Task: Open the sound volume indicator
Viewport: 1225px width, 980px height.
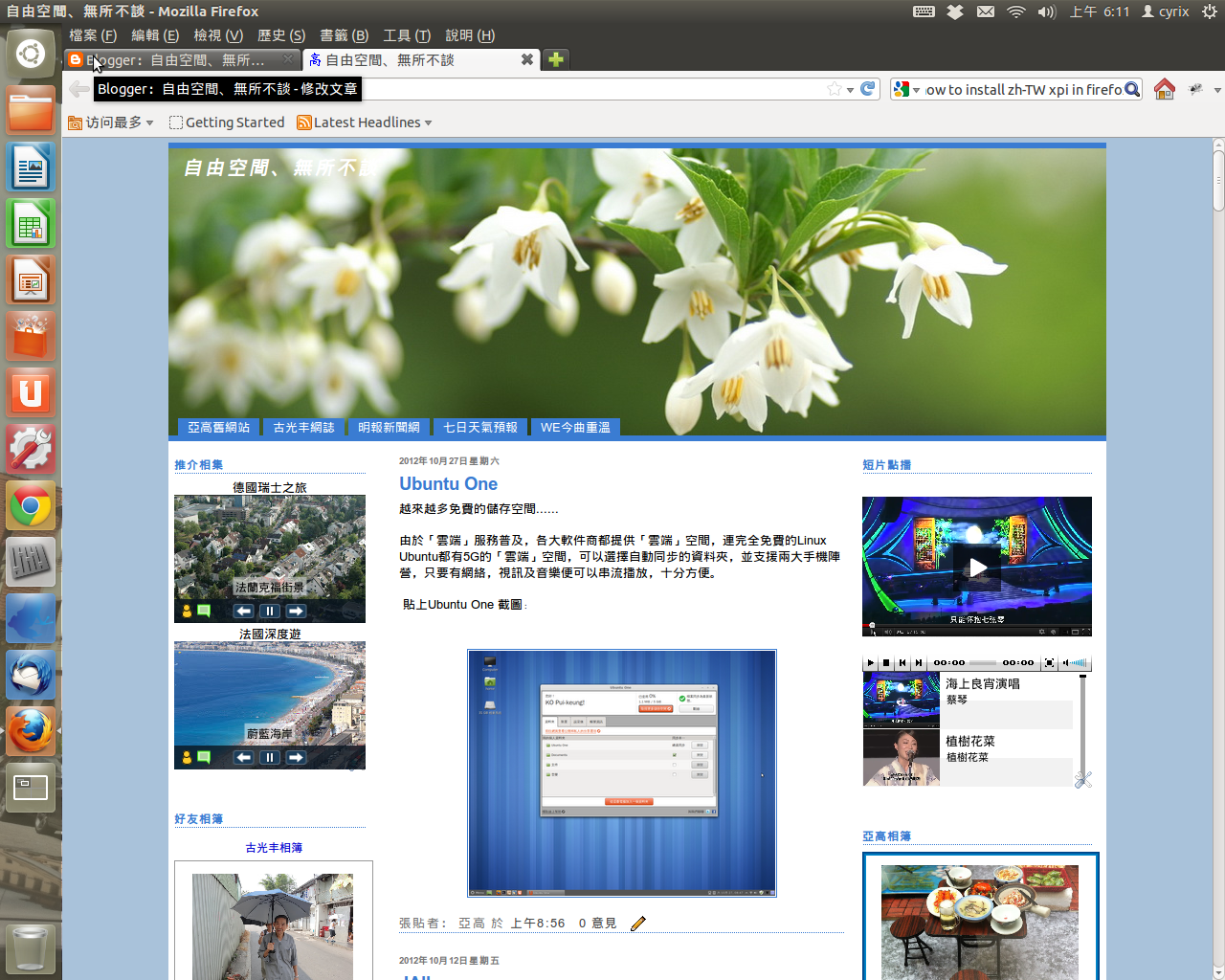Action: point(1047,11)
